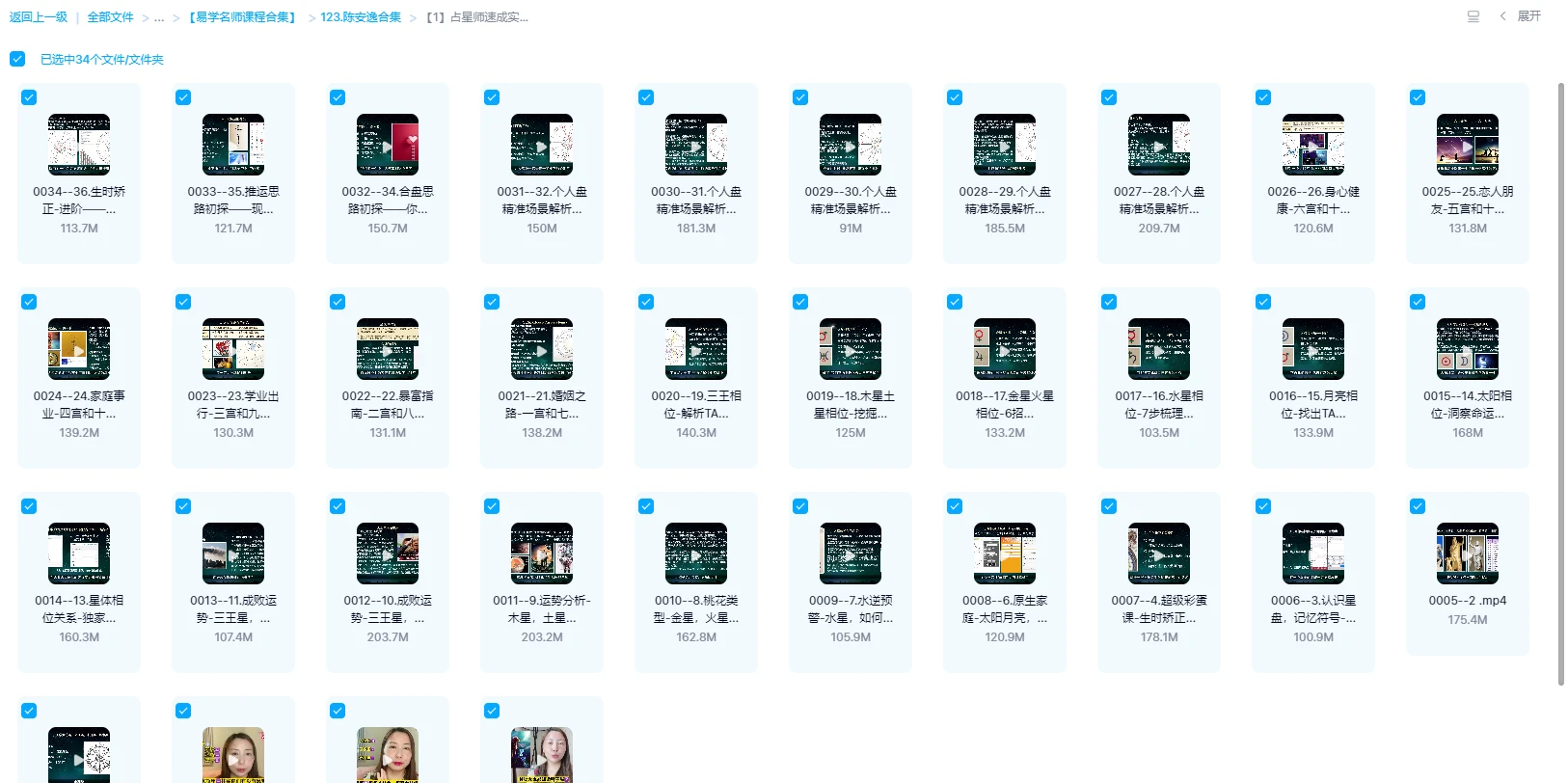Open 【易学名师课程合集】 breadcrumb folder

tap(242, 17)
